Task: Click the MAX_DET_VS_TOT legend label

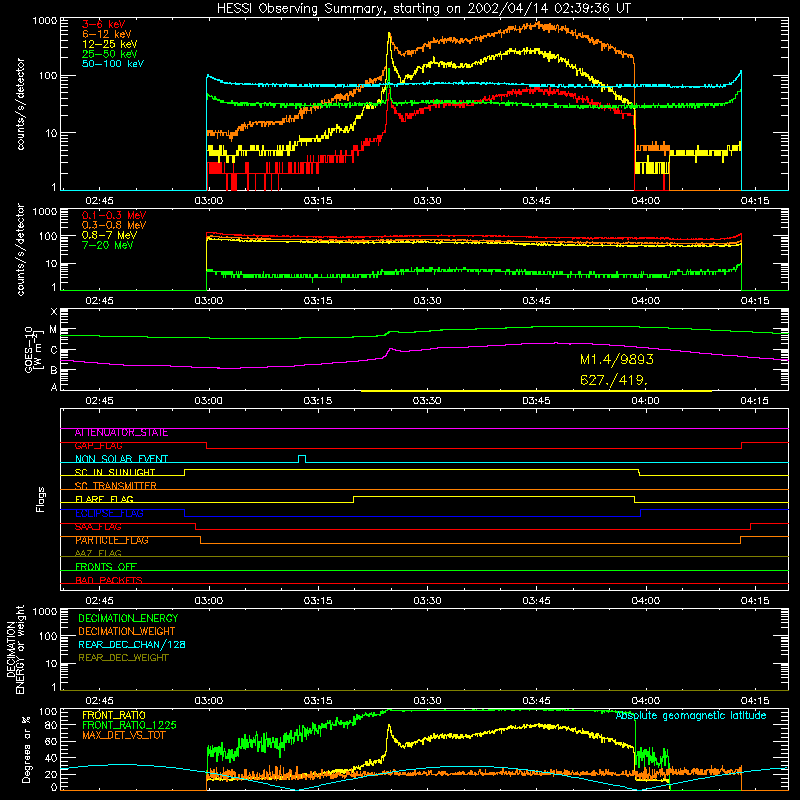Action: tap(123, 735)
